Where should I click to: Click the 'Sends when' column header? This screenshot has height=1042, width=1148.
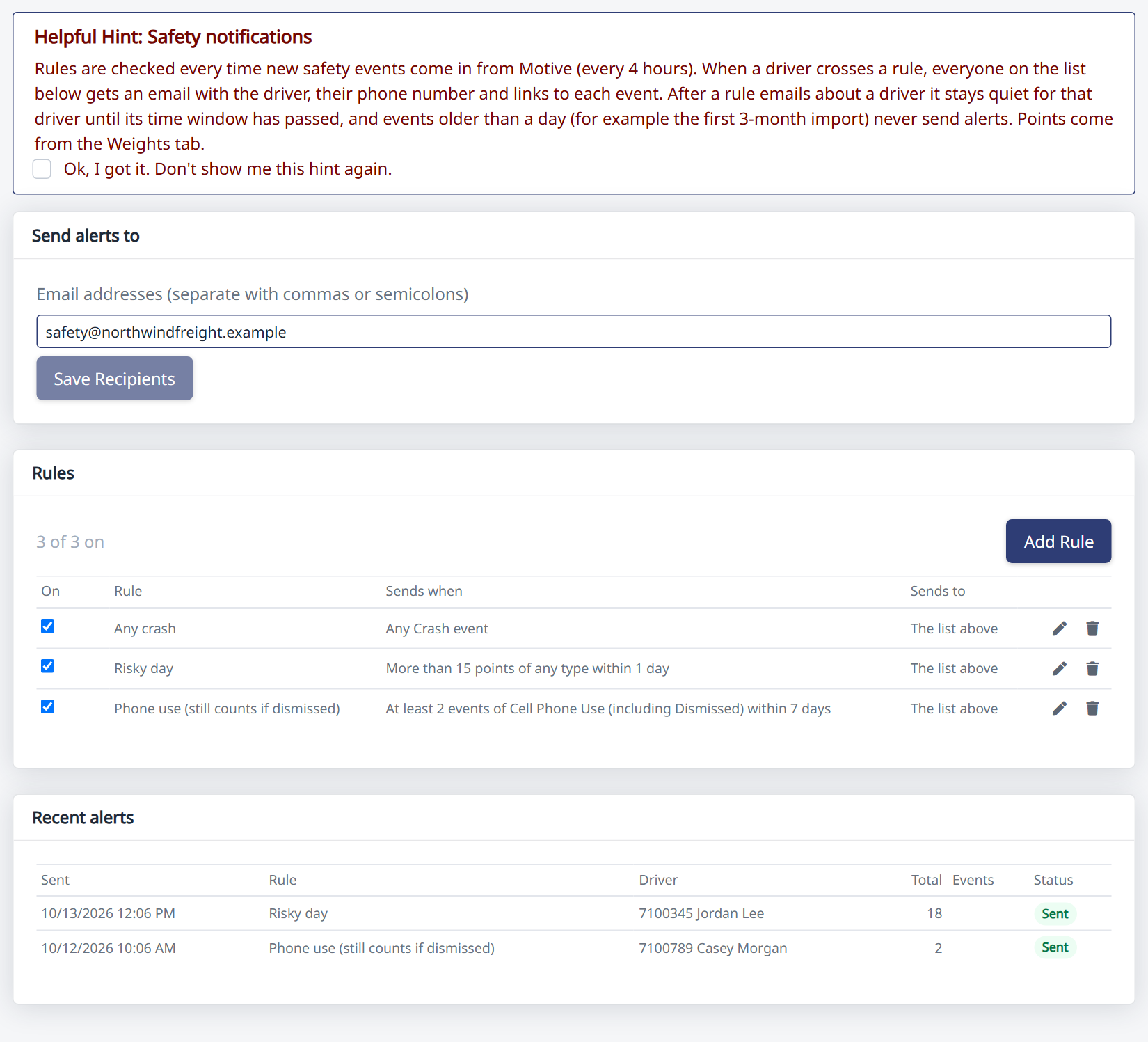click(x=424, y=591)
